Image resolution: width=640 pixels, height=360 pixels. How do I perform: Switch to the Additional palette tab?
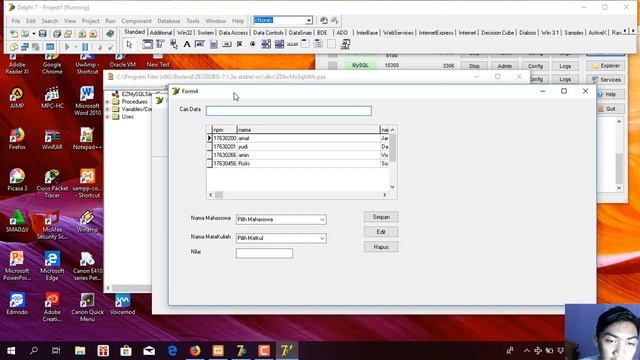click(160, 33)
